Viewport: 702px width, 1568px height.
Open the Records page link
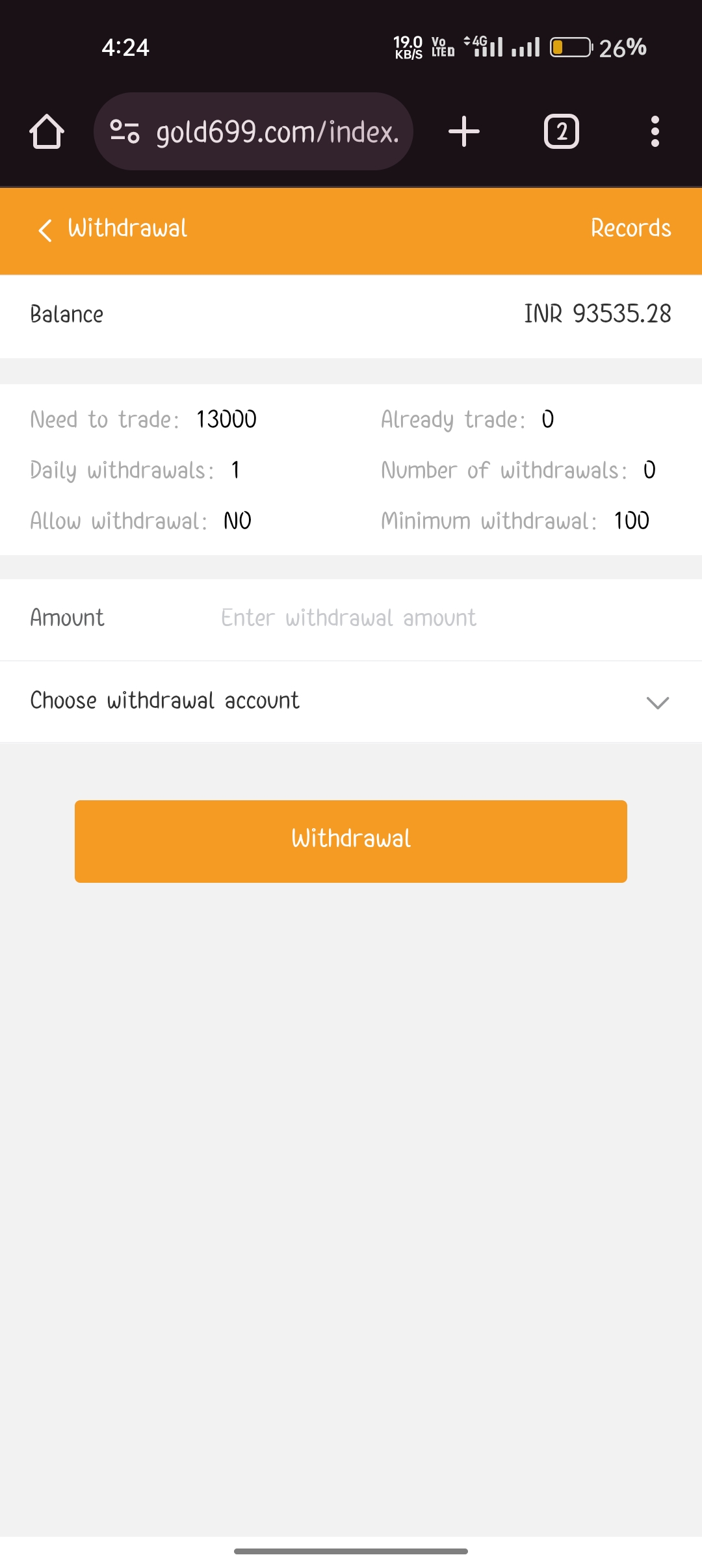click(630, 228)
